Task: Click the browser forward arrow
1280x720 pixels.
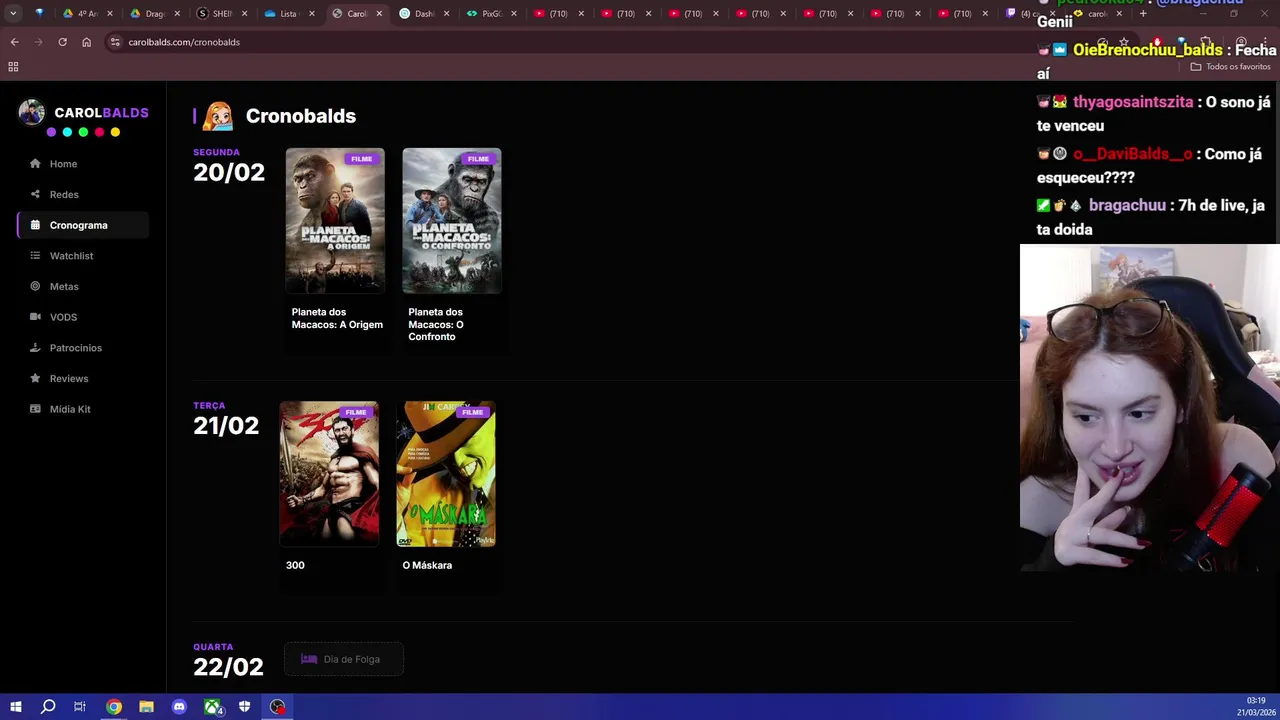Action: (38, 42)
